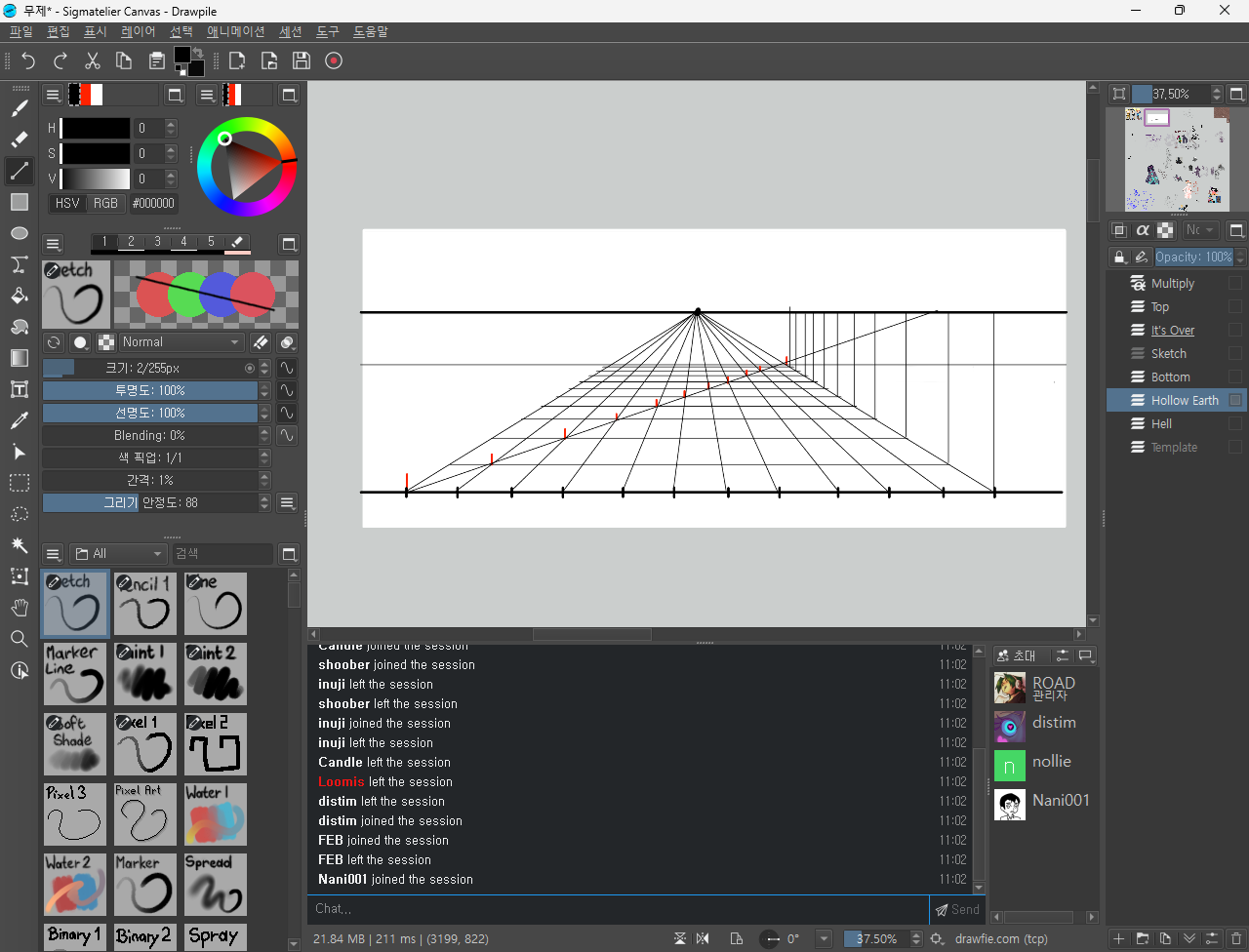Open the Normal blend mode dropdown
1249x952 pixels.
coord(181,342)
